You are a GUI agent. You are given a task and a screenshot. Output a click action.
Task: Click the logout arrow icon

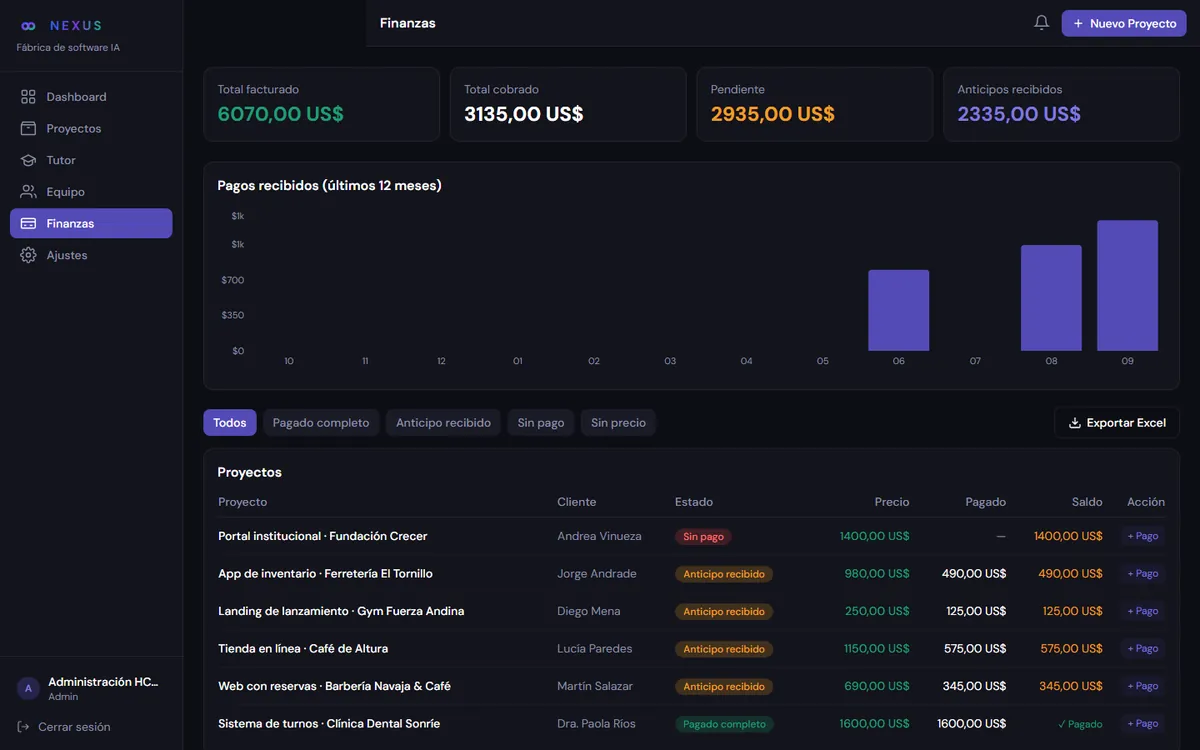(x=24, y=727)
